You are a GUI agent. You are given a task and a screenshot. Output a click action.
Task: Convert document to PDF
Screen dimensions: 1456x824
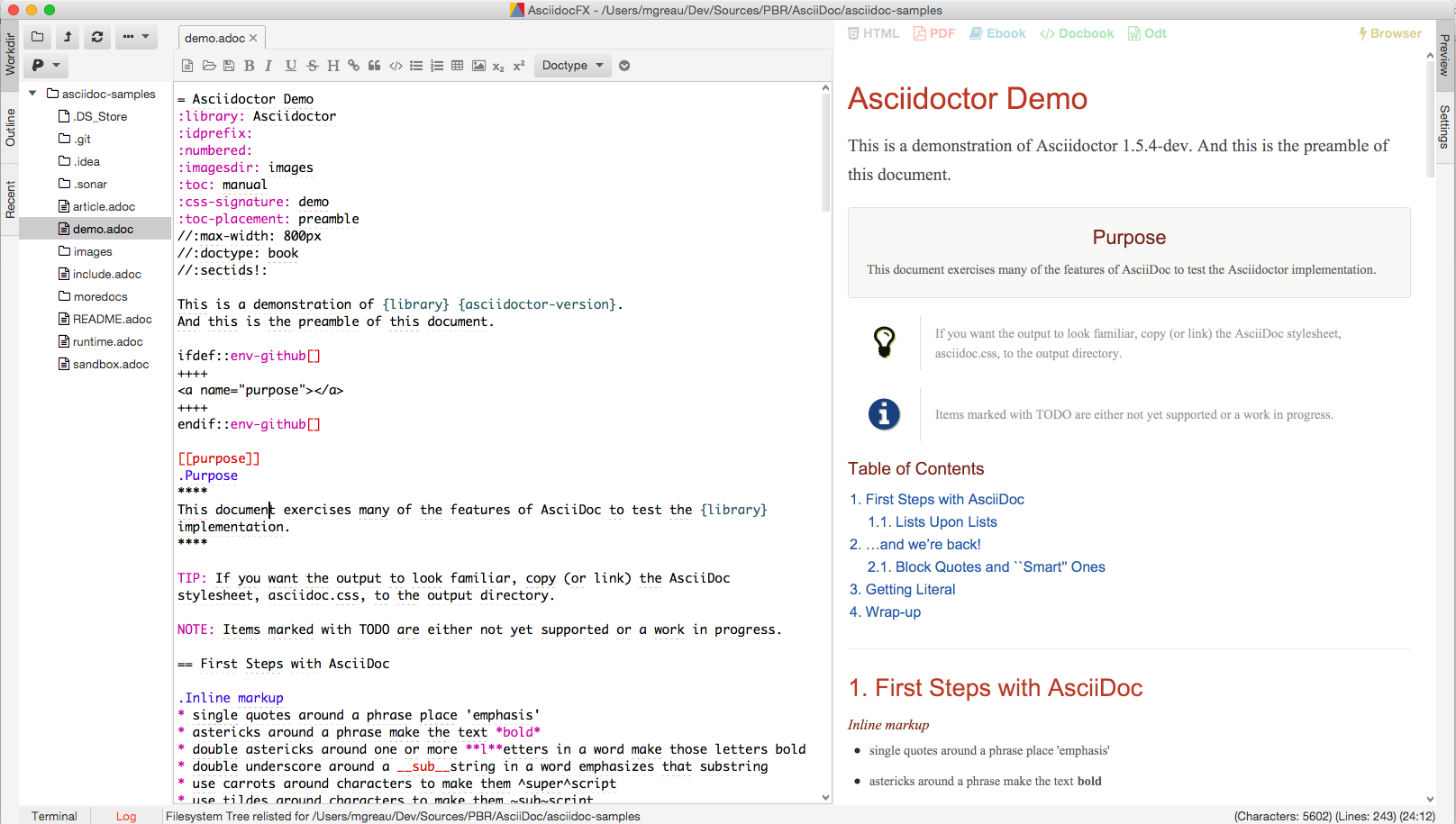(x=934, y=33)
